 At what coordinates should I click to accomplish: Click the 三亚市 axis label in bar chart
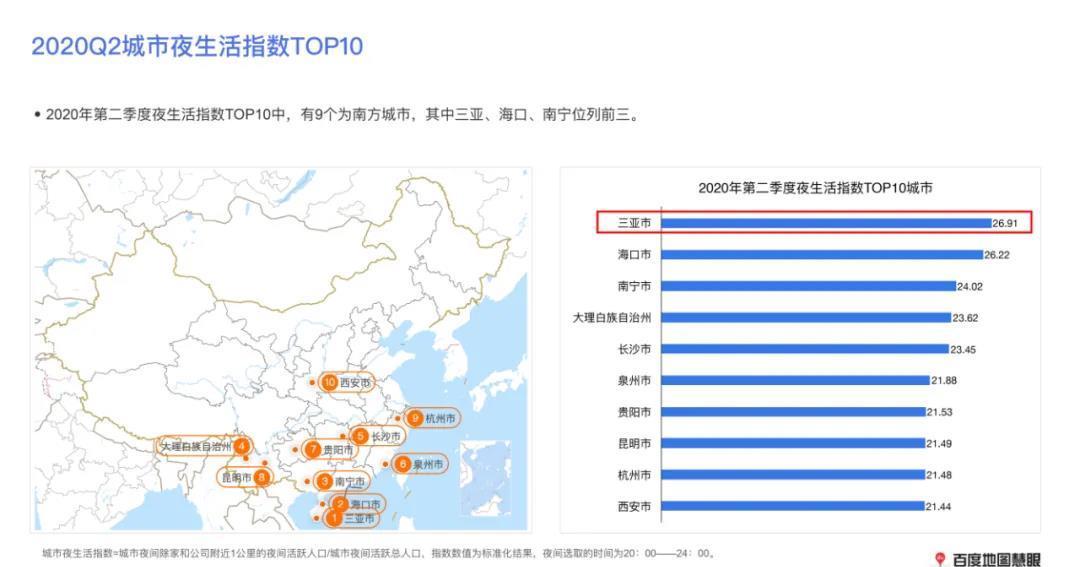(x=634, y=223)
